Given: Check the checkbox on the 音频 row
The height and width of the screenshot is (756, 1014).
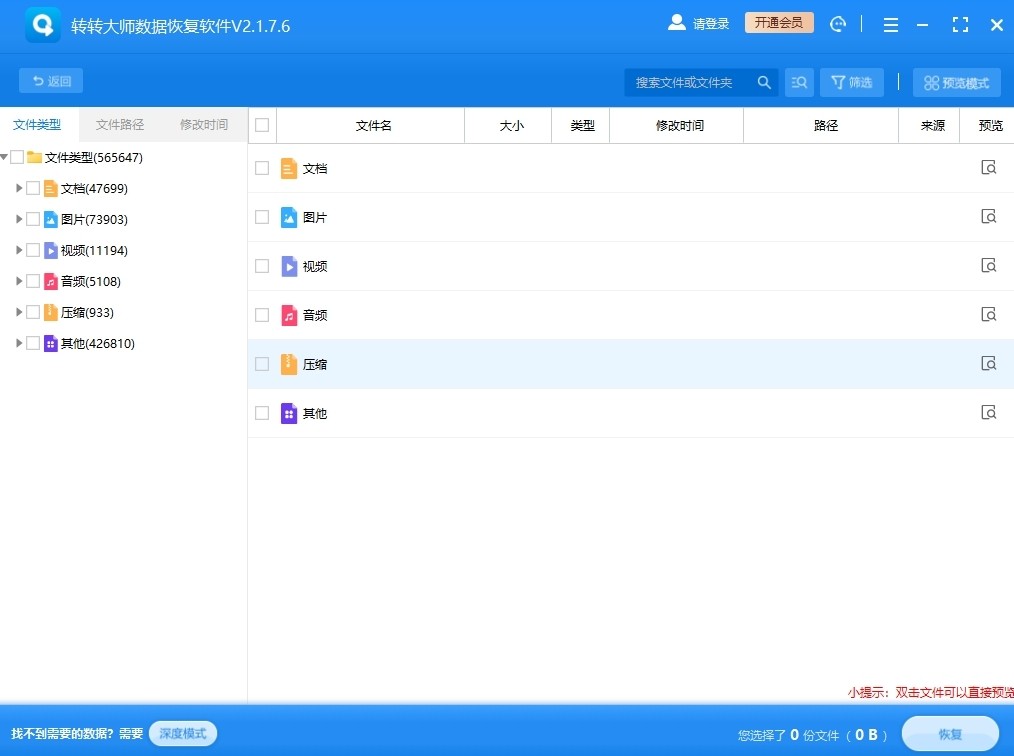Looking at the screenshot, I should coord(262,314).
